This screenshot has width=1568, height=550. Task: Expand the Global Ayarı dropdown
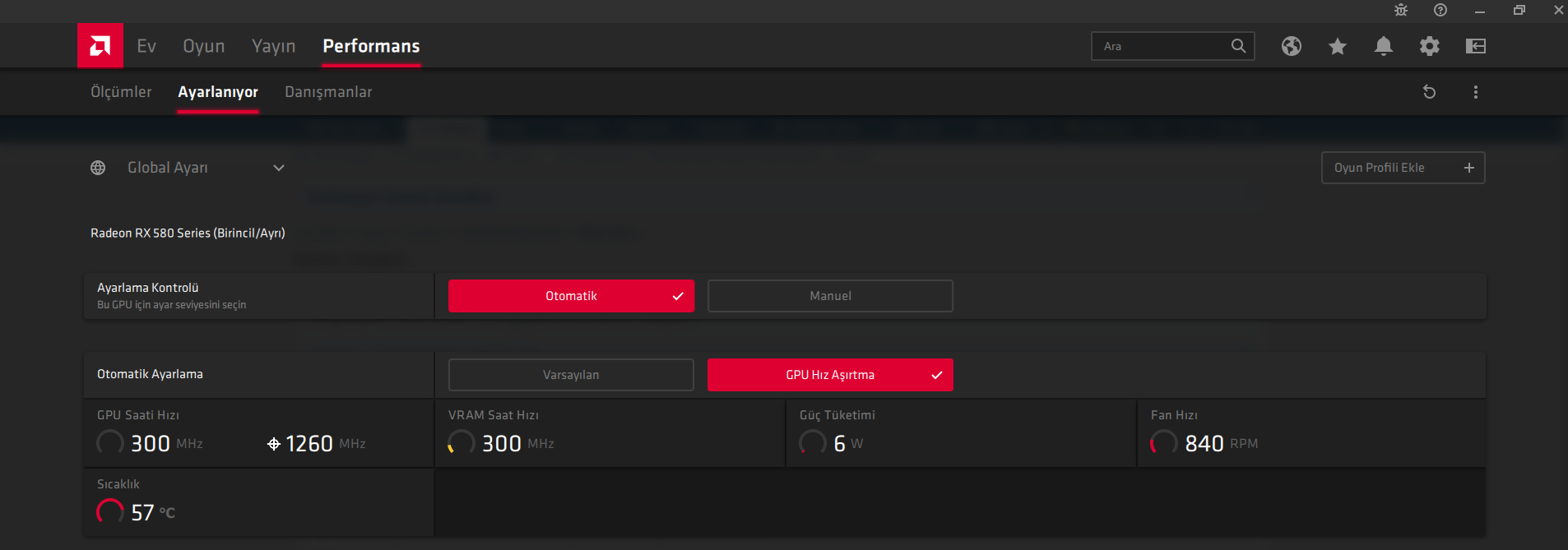[279, 168]
